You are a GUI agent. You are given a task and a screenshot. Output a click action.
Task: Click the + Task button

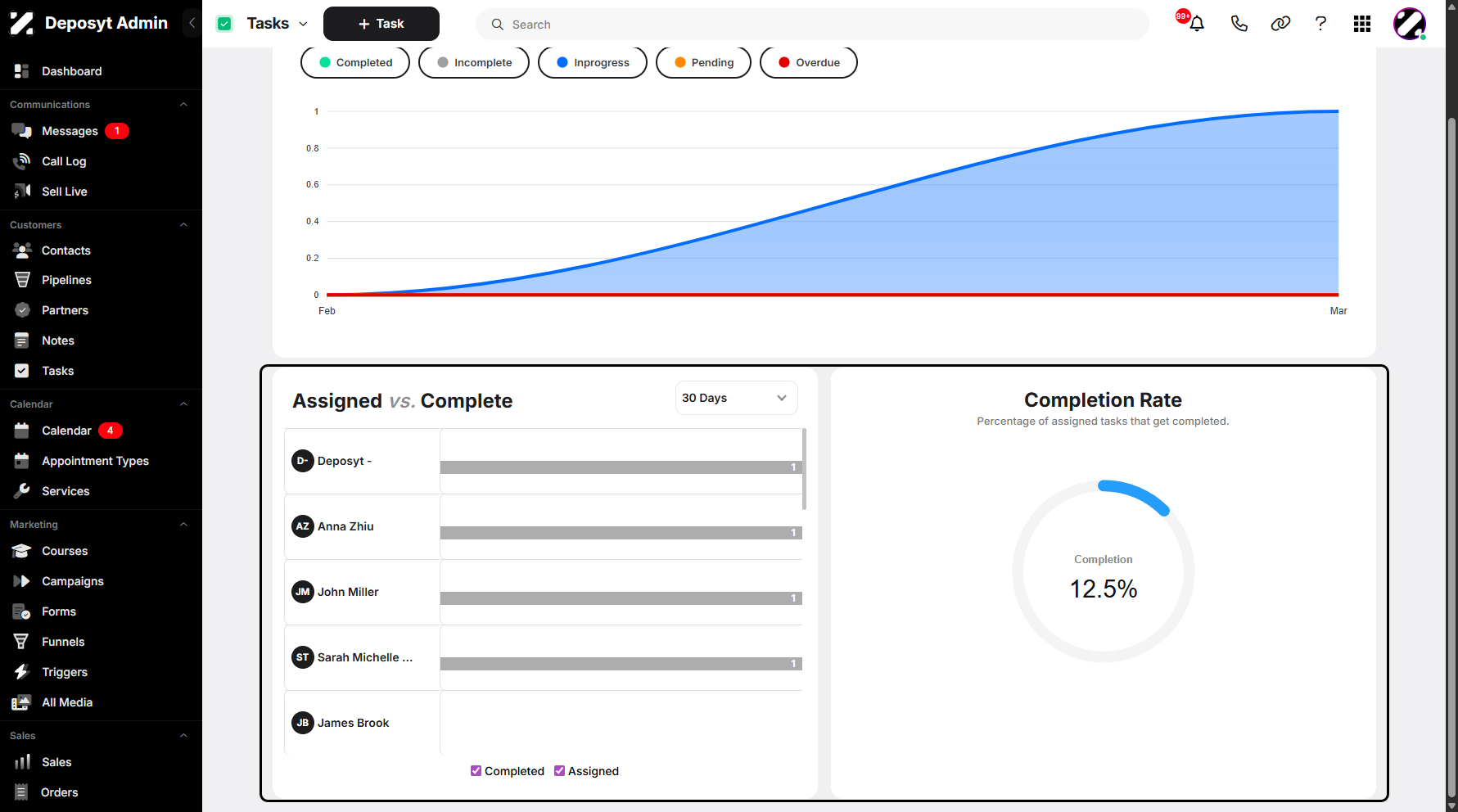pos(381,24)
